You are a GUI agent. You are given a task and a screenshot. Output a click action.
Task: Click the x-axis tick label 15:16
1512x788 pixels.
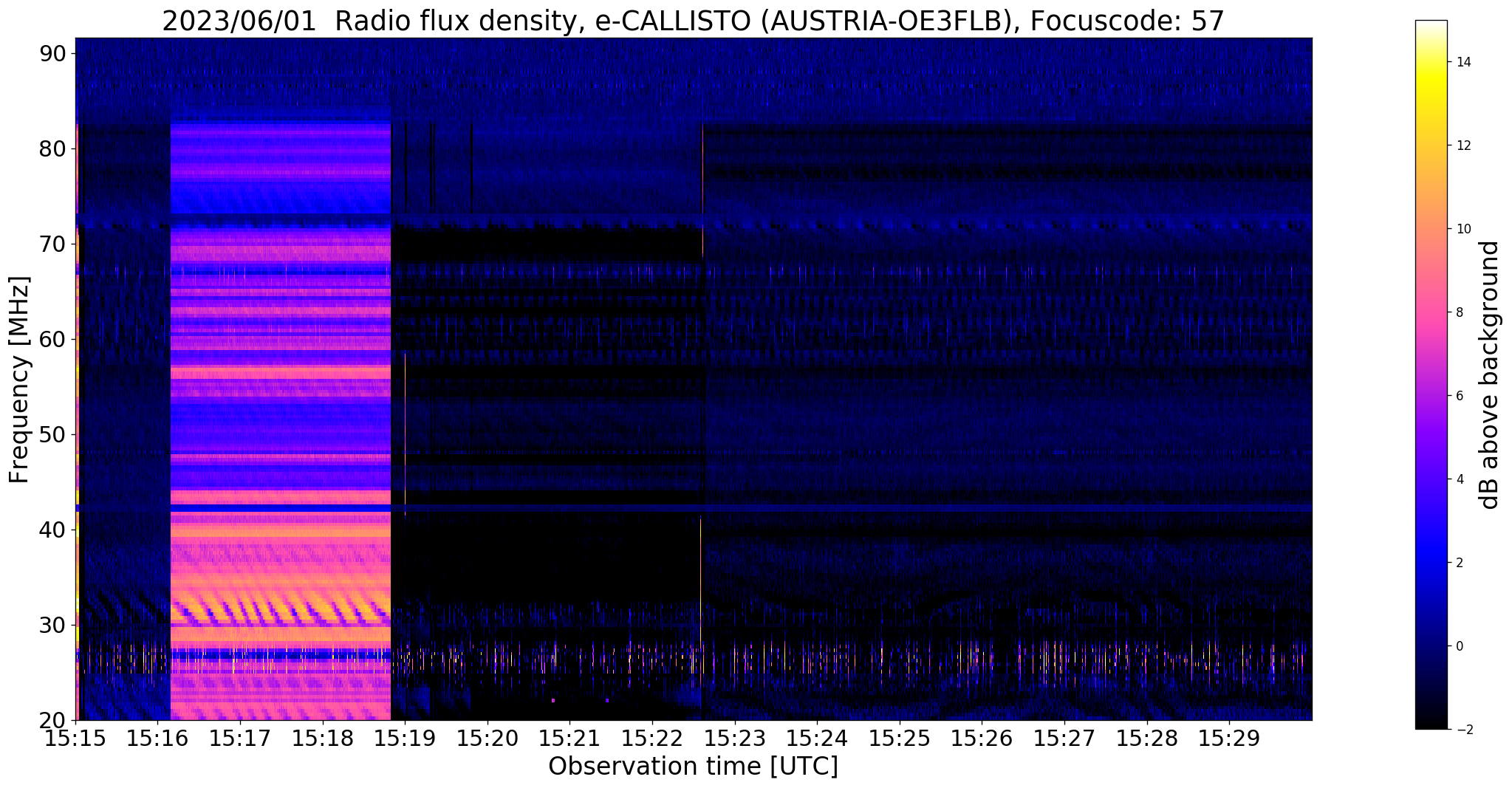click(158, 737)
